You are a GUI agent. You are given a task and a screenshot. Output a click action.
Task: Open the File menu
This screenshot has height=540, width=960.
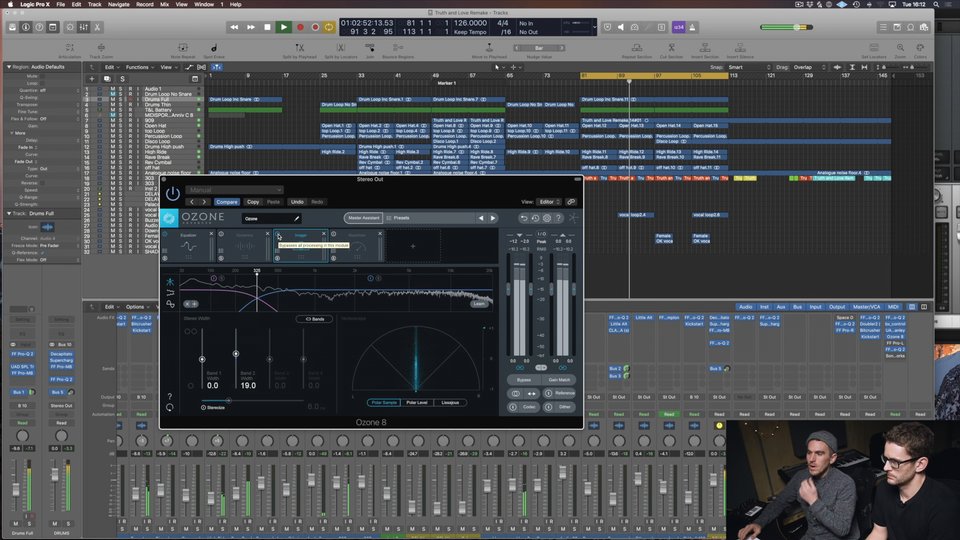[61, 4]
